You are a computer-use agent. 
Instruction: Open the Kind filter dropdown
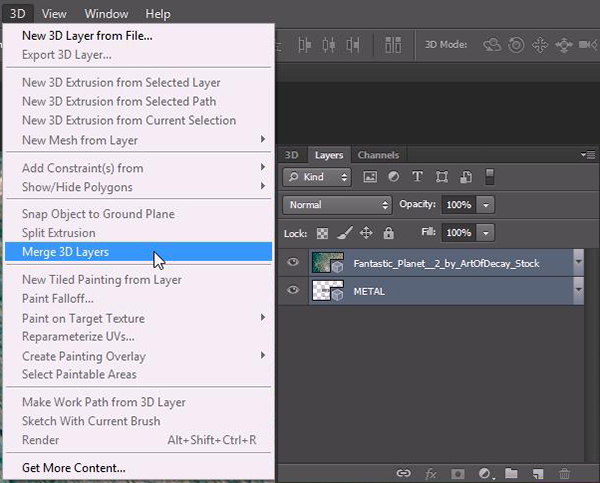[316, 177]
